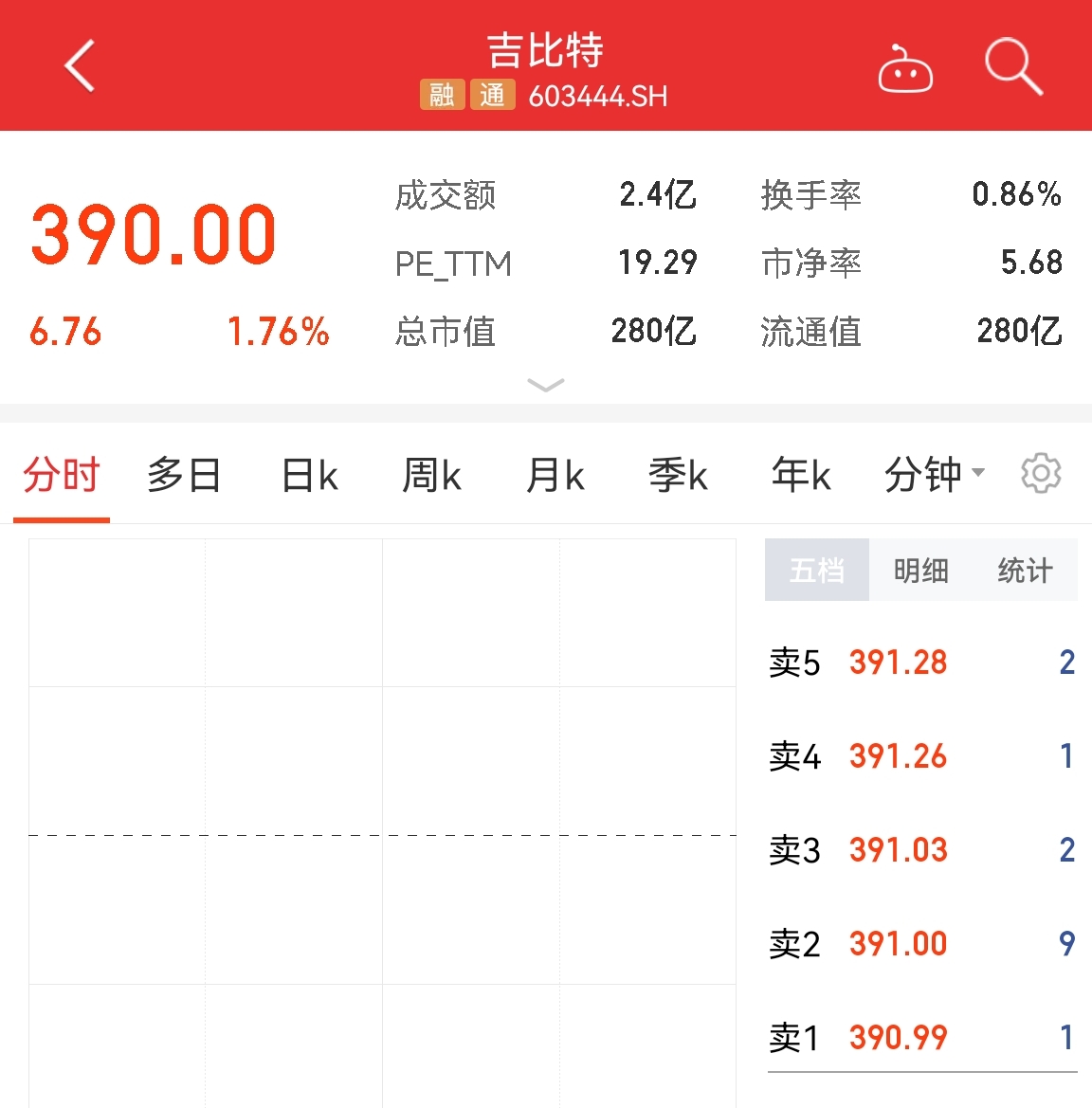Open chart settings gear icon
Screen dimensions: 1092x1108
[x=1041, y=474]
